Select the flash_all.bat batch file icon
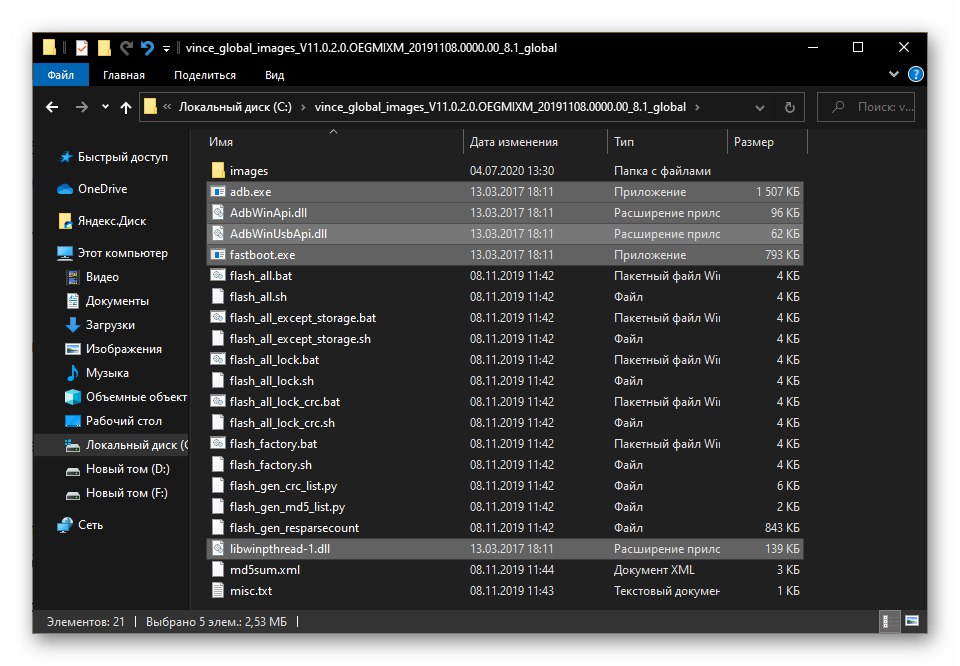The height and width of the screenshot is (666, 960). [218, 275]
